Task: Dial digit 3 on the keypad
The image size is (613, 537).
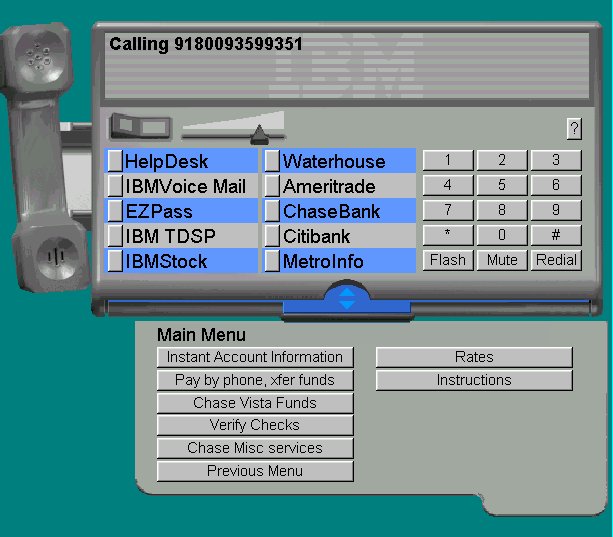Action: point(556,160)
